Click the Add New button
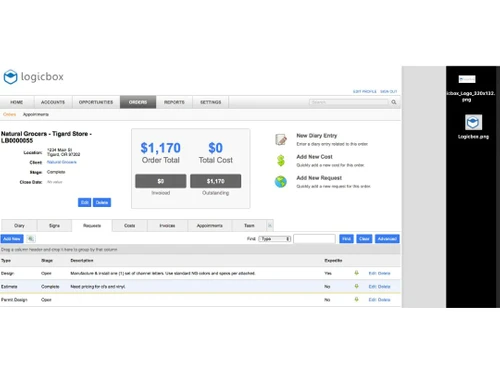Screen dimensions: 500x375 [x=12, y=239]
